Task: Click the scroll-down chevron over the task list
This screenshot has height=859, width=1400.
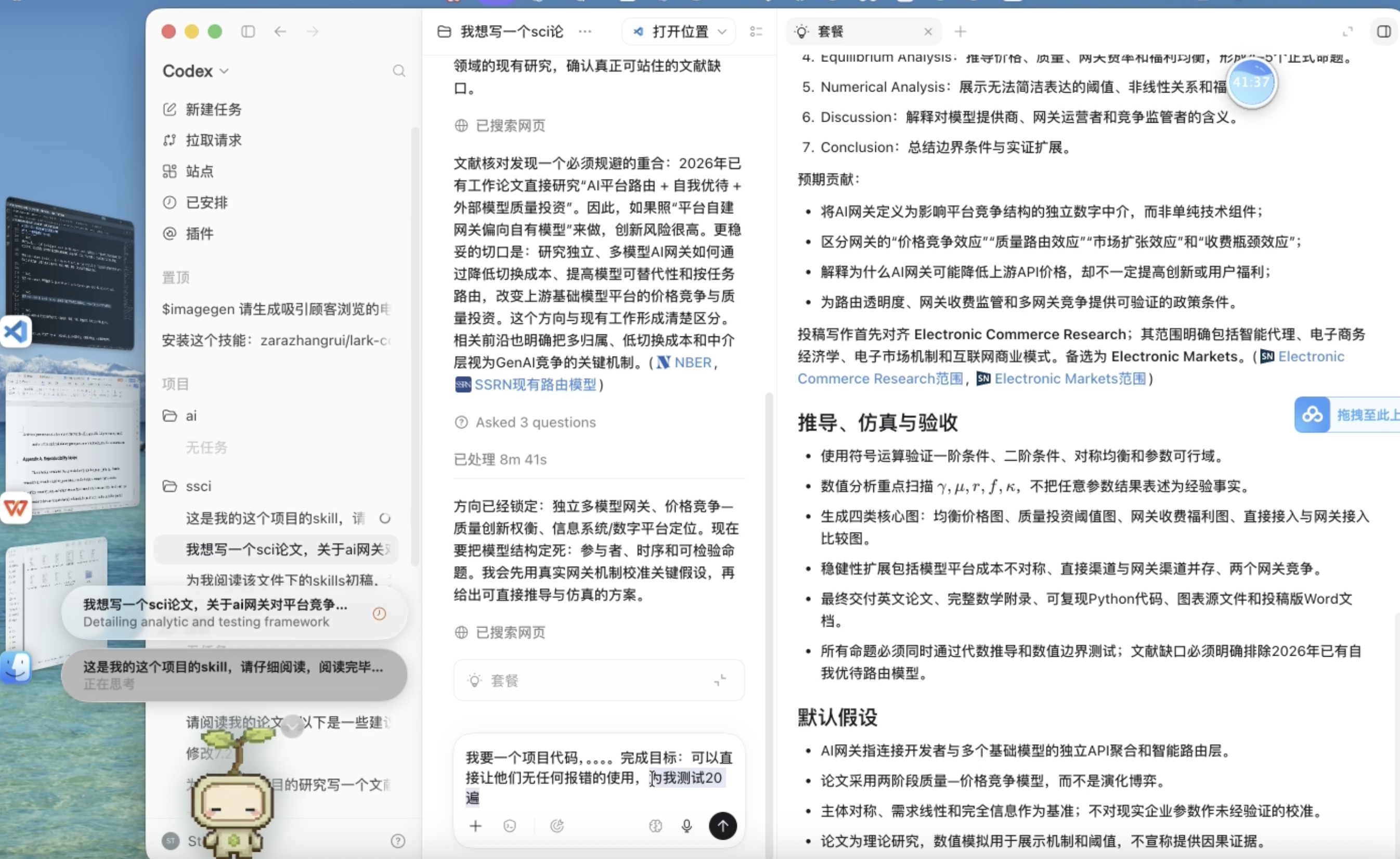Action: [293, 725]
